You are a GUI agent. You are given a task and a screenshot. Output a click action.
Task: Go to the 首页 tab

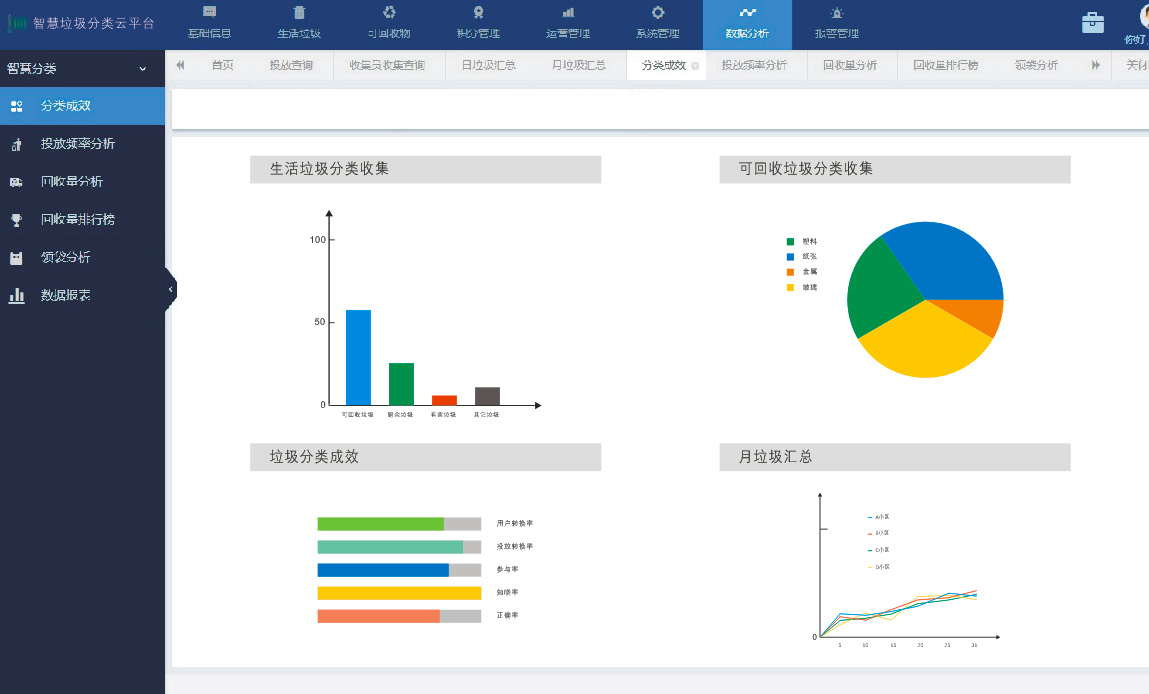point(222,65)
